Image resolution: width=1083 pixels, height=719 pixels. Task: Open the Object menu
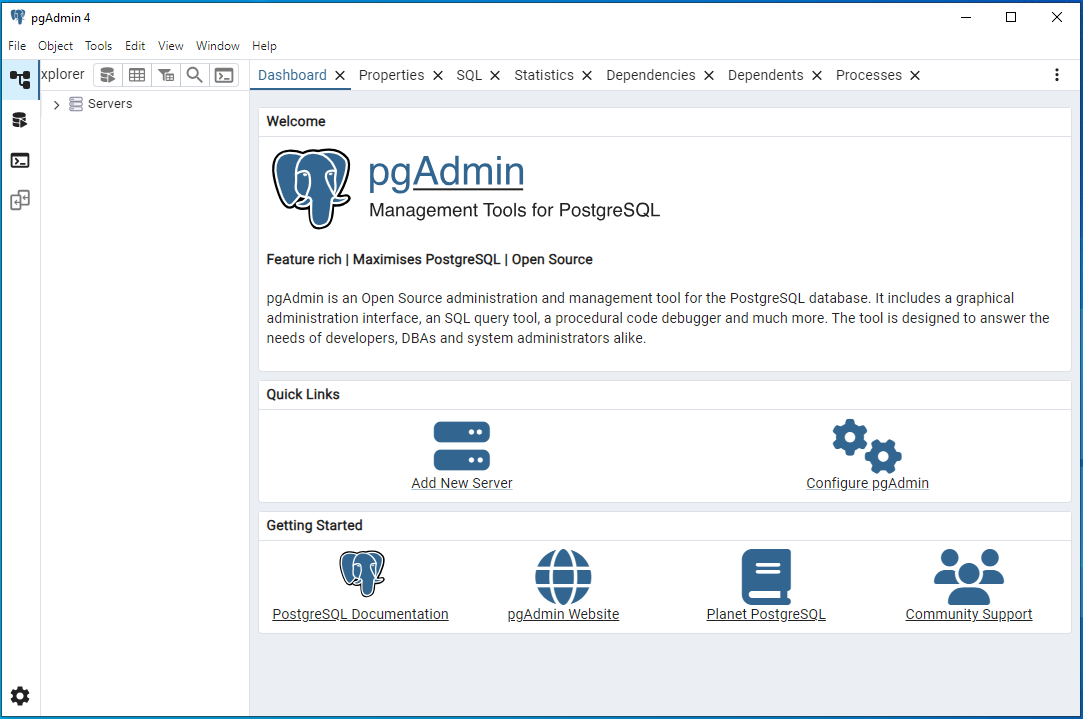pyautogui.click(x=55, y=46)
